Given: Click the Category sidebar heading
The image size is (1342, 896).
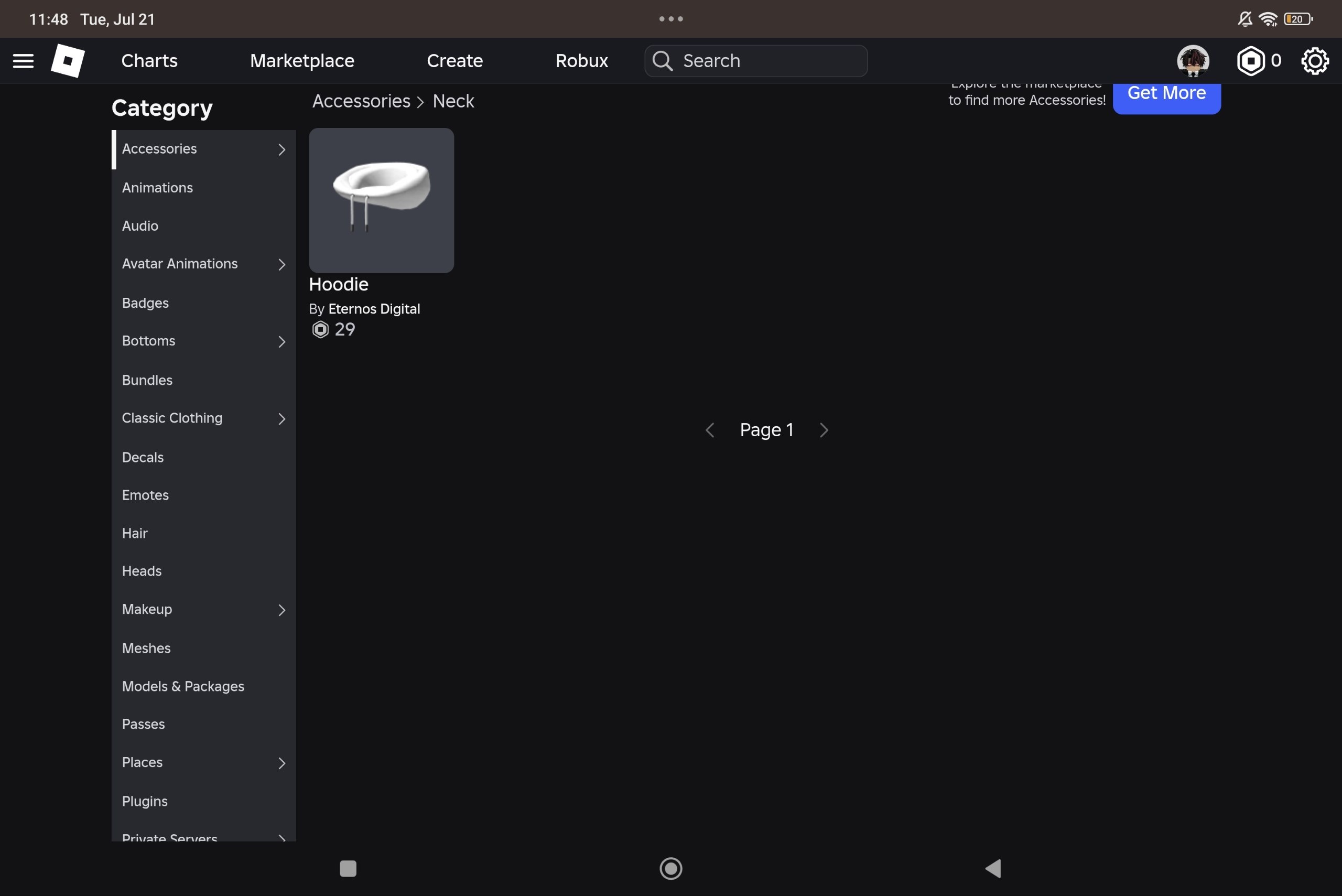Looking at the screenshot, I should coord(163,109).
